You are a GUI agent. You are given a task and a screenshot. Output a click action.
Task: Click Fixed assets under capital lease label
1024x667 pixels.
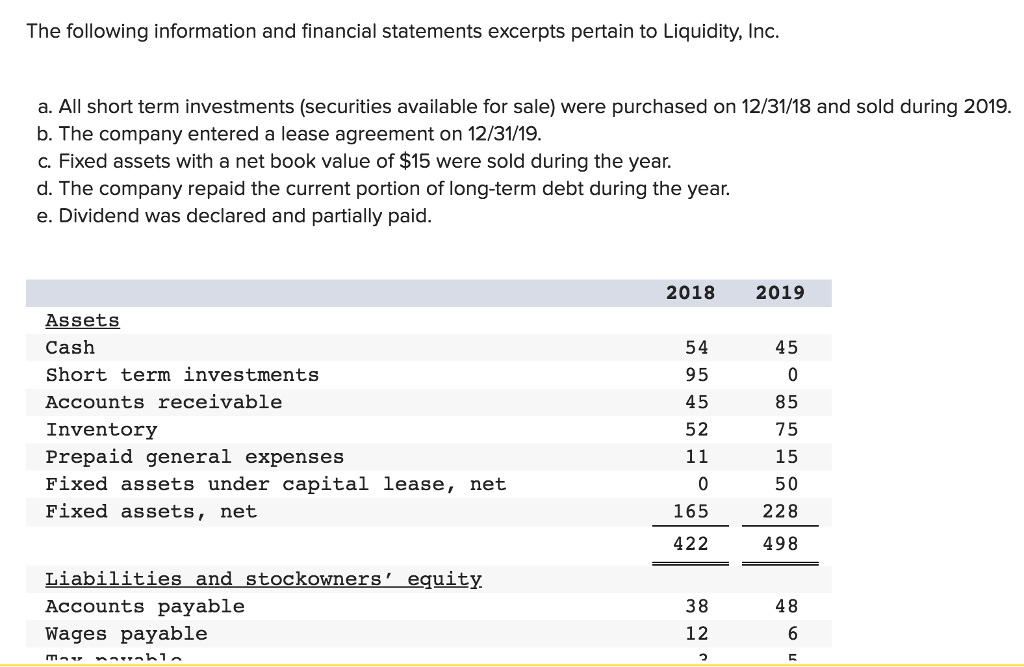[276, 484]
